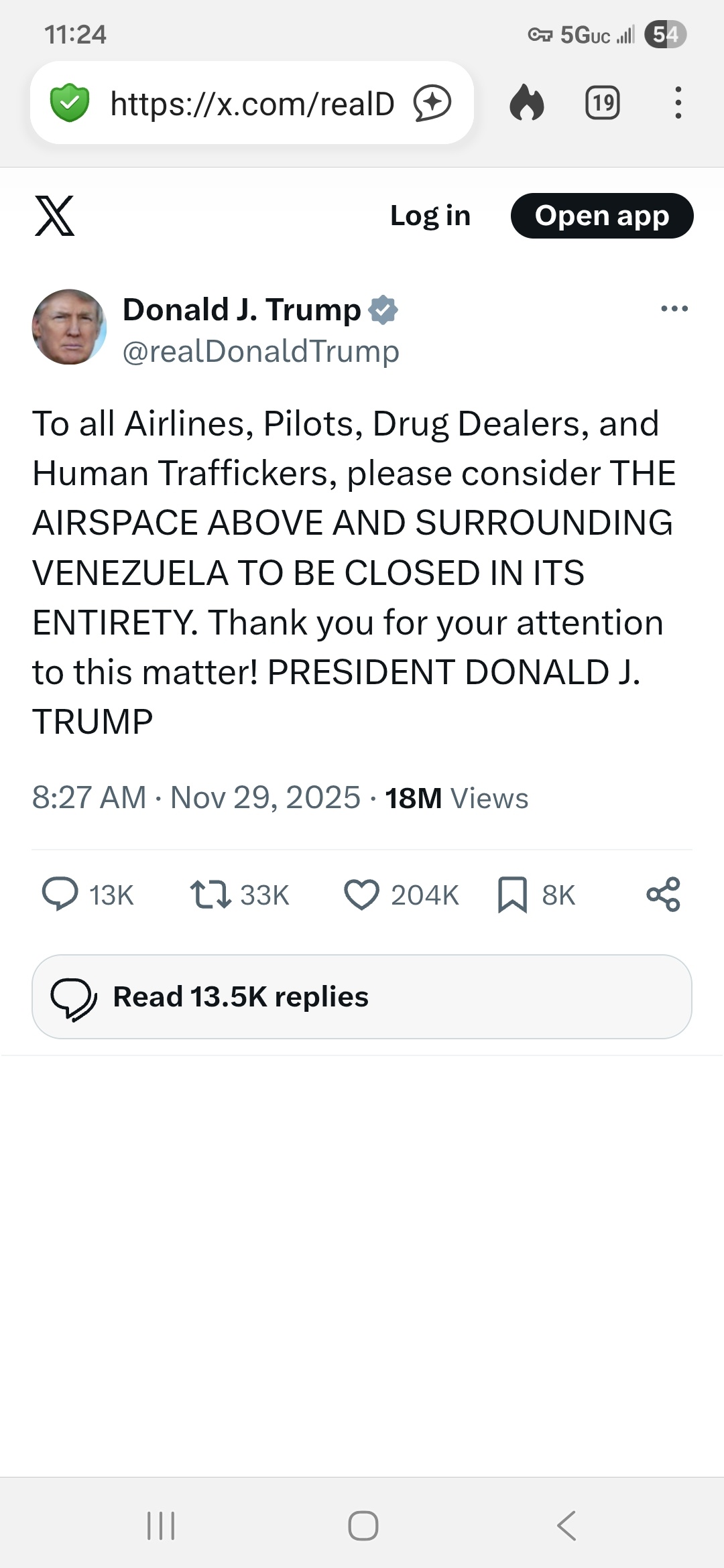
Task: Tap the X logo icon
Action: pyautogui.click(x=54, y=216)
